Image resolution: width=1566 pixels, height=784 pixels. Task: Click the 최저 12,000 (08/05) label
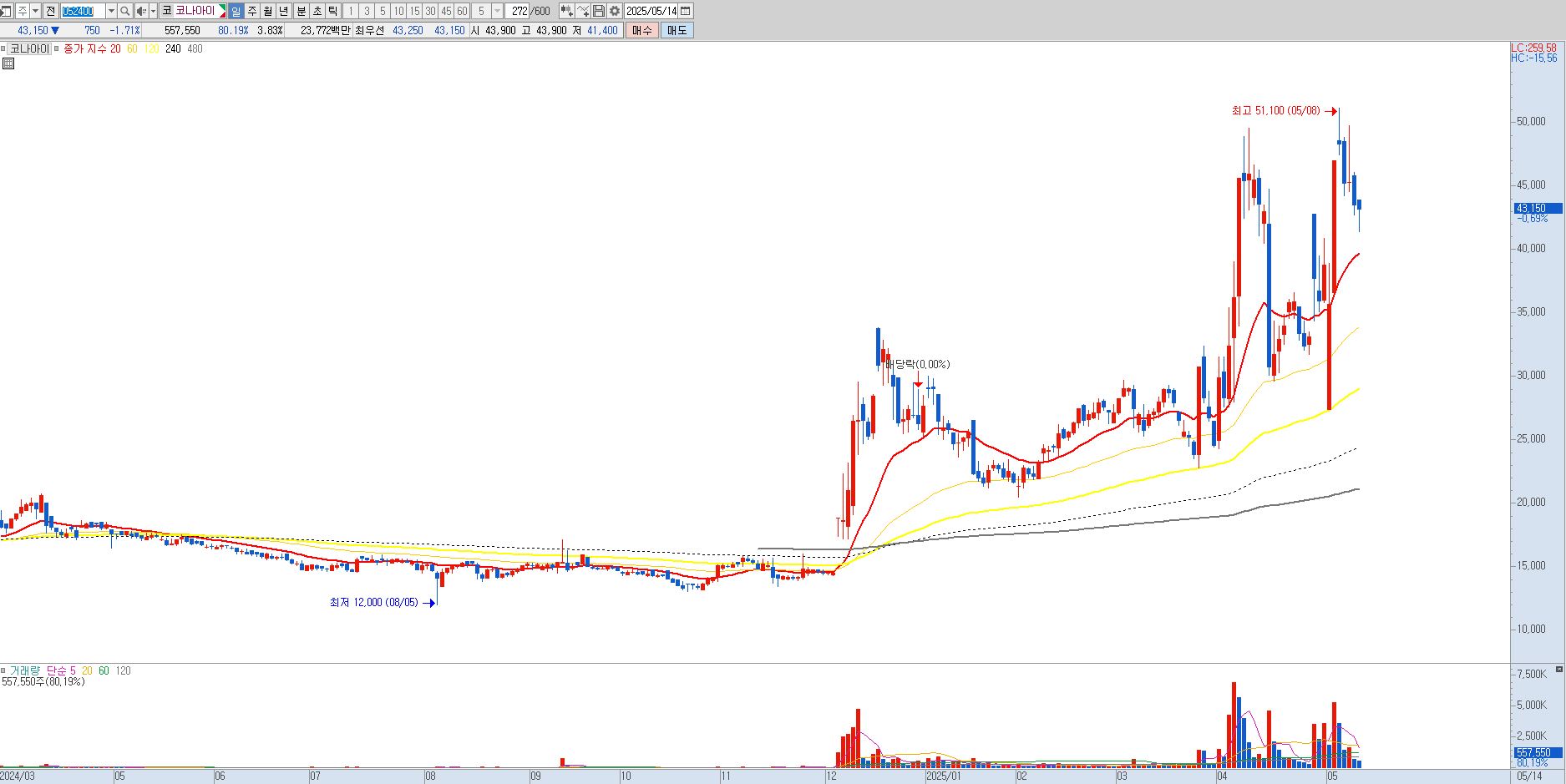[x=373, y=602]
